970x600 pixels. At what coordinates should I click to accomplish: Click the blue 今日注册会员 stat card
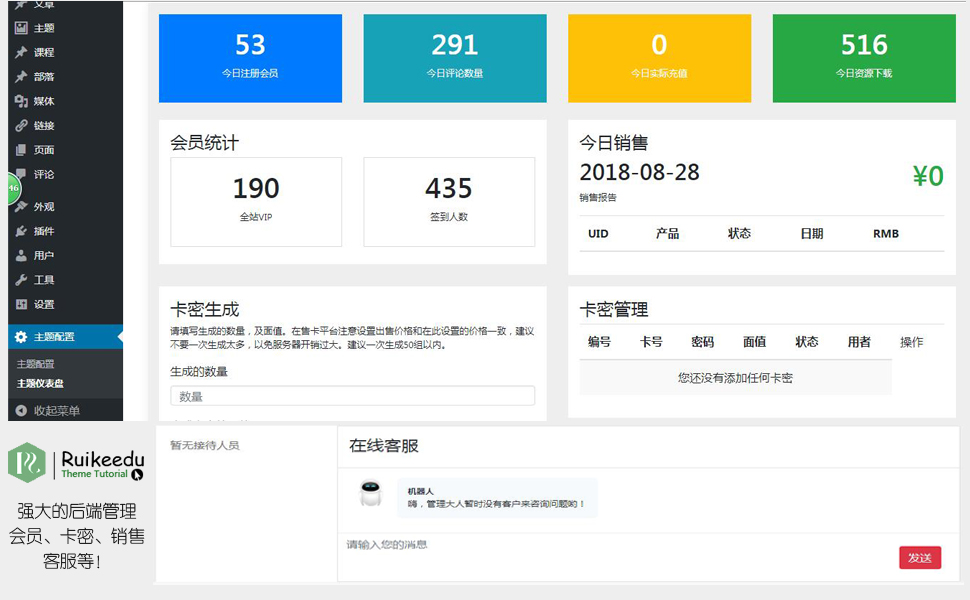pyautogui.click(x=250, y=58)
